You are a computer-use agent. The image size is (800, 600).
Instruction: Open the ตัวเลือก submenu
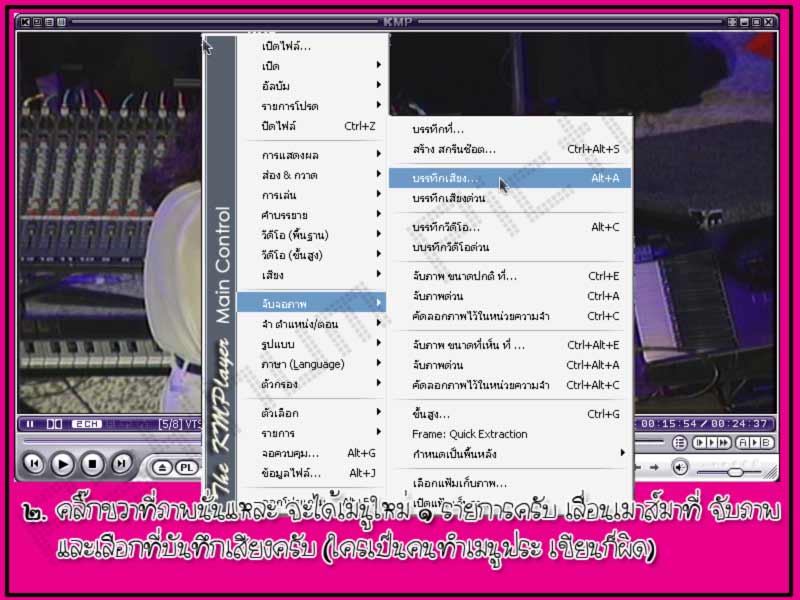(x=311, y=413)
